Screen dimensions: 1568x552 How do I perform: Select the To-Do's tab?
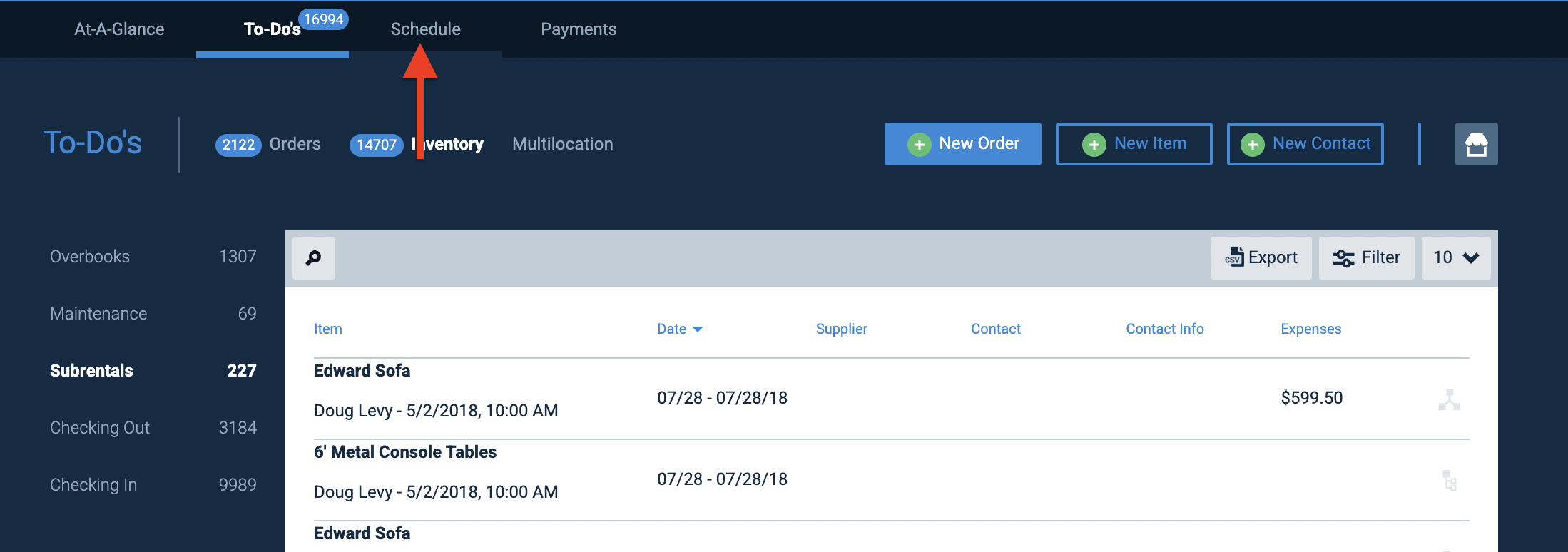click(273, 29)
